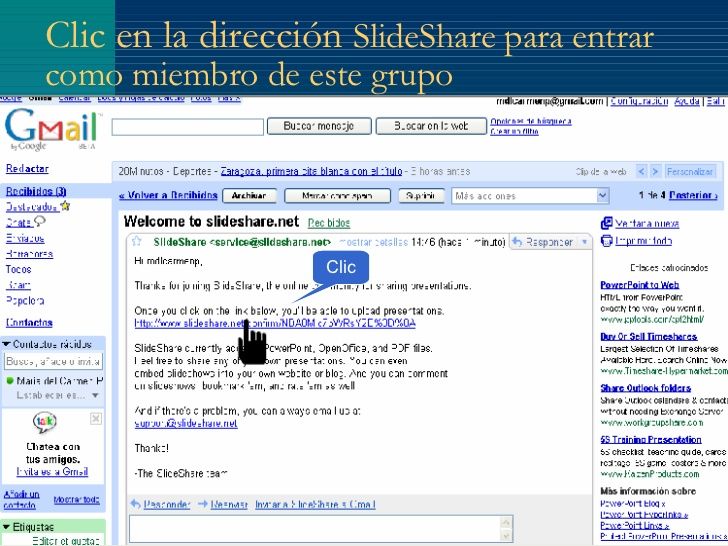Click the quick contacts search field
This screenshot has width=728, height=546.
click(53, 361)
